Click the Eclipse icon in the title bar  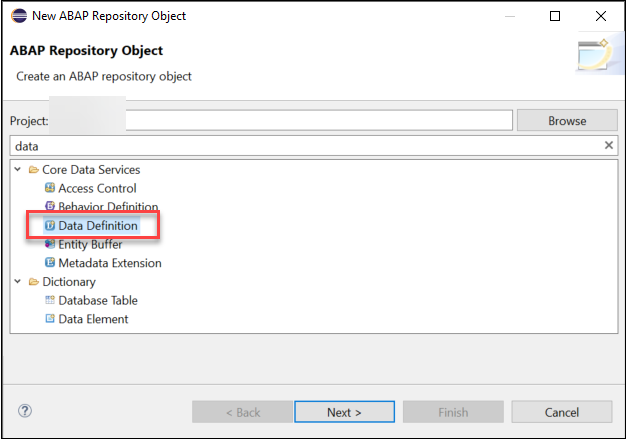[x=19, y=16]
